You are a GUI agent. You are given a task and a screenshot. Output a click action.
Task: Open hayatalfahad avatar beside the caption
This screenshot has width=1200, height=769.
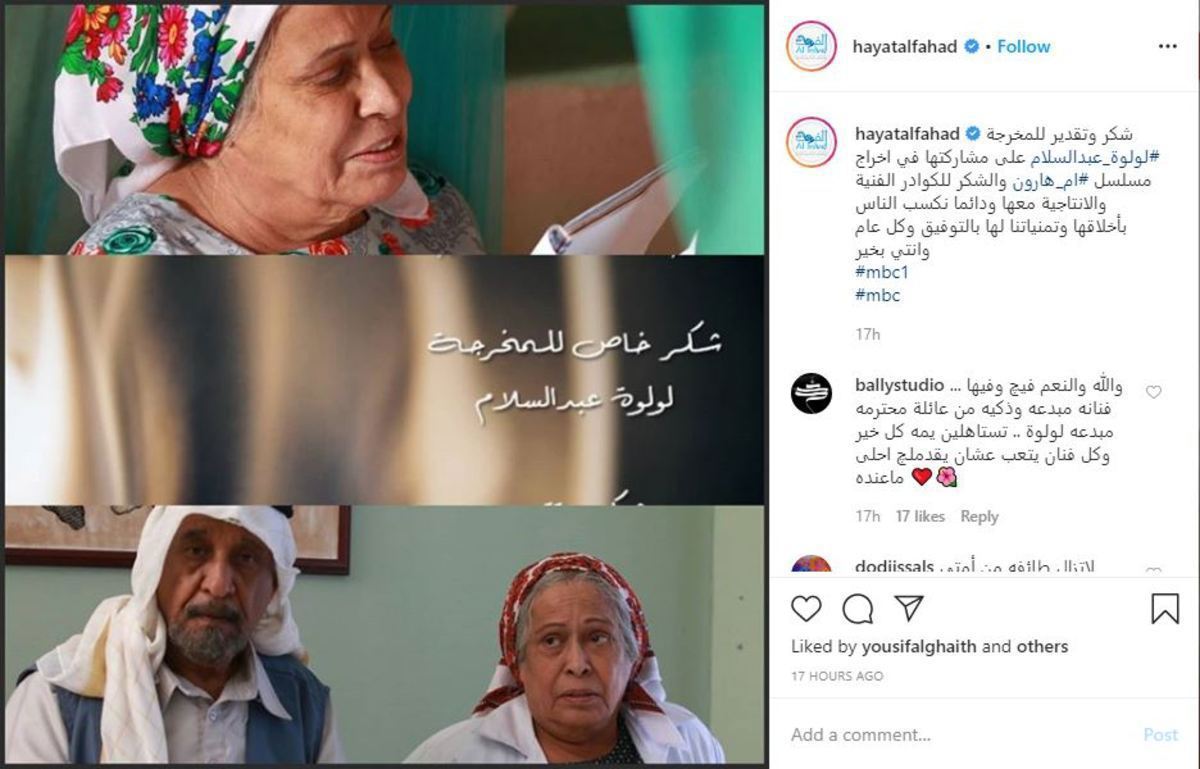tap(811, 142)
